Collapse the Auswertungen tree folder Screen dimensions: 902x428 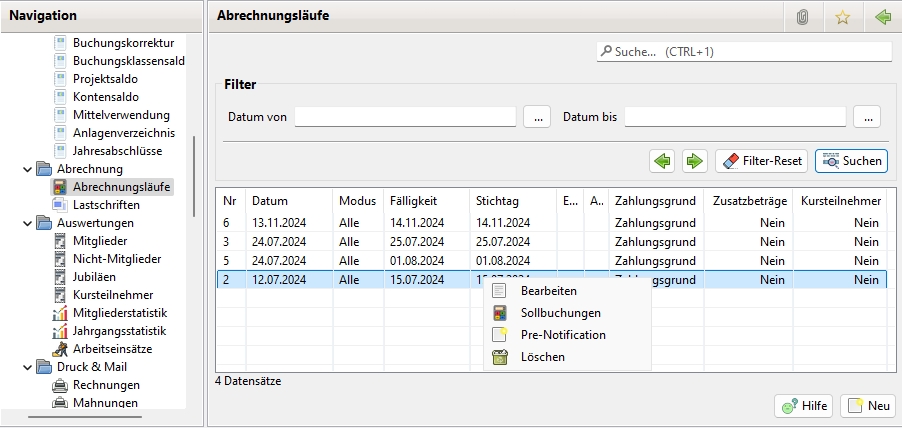pyautogui.click(x=27, y=223)
